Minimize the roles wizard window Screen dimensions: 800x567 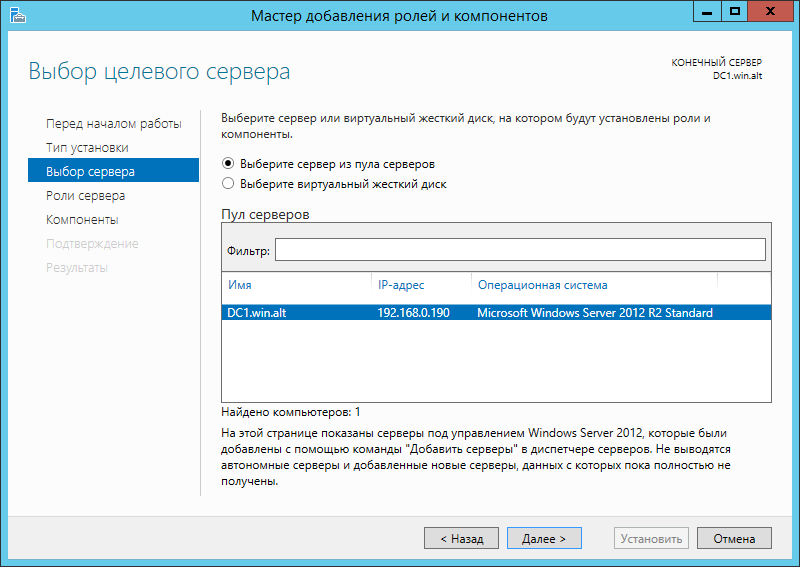[x=708, y=12]
